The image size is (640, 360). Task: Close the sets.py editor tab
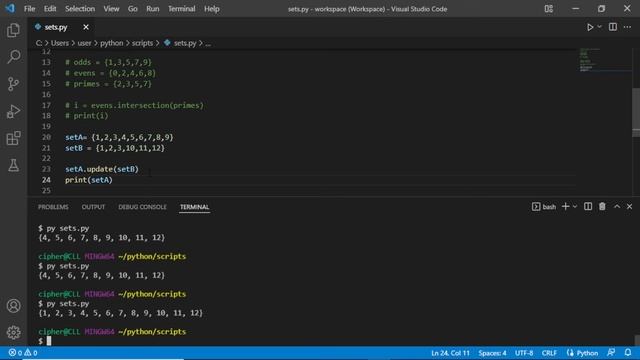pyautogui.click(x=86, y=27)
